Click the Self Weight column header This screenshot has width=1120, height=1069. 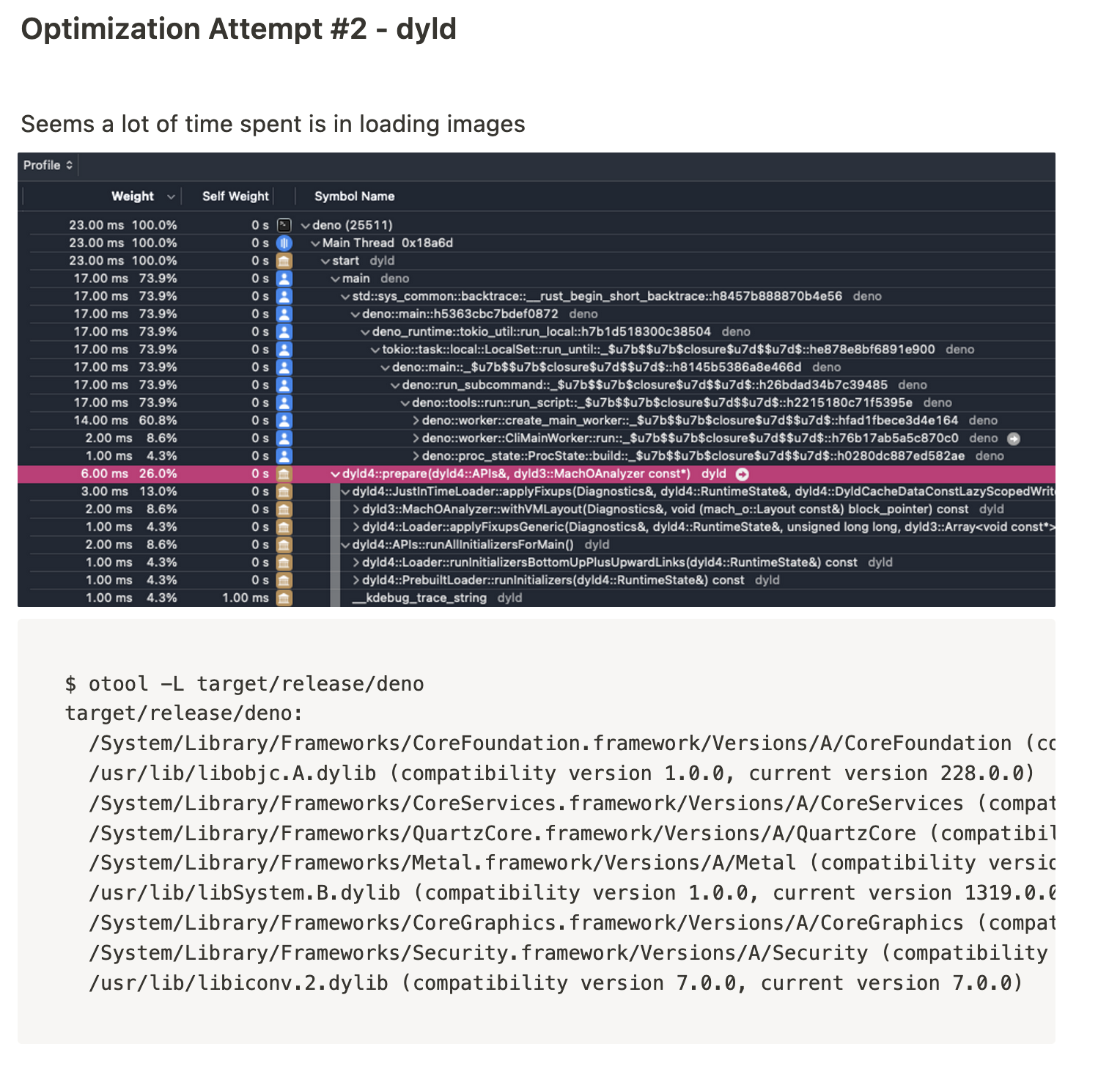235,196
